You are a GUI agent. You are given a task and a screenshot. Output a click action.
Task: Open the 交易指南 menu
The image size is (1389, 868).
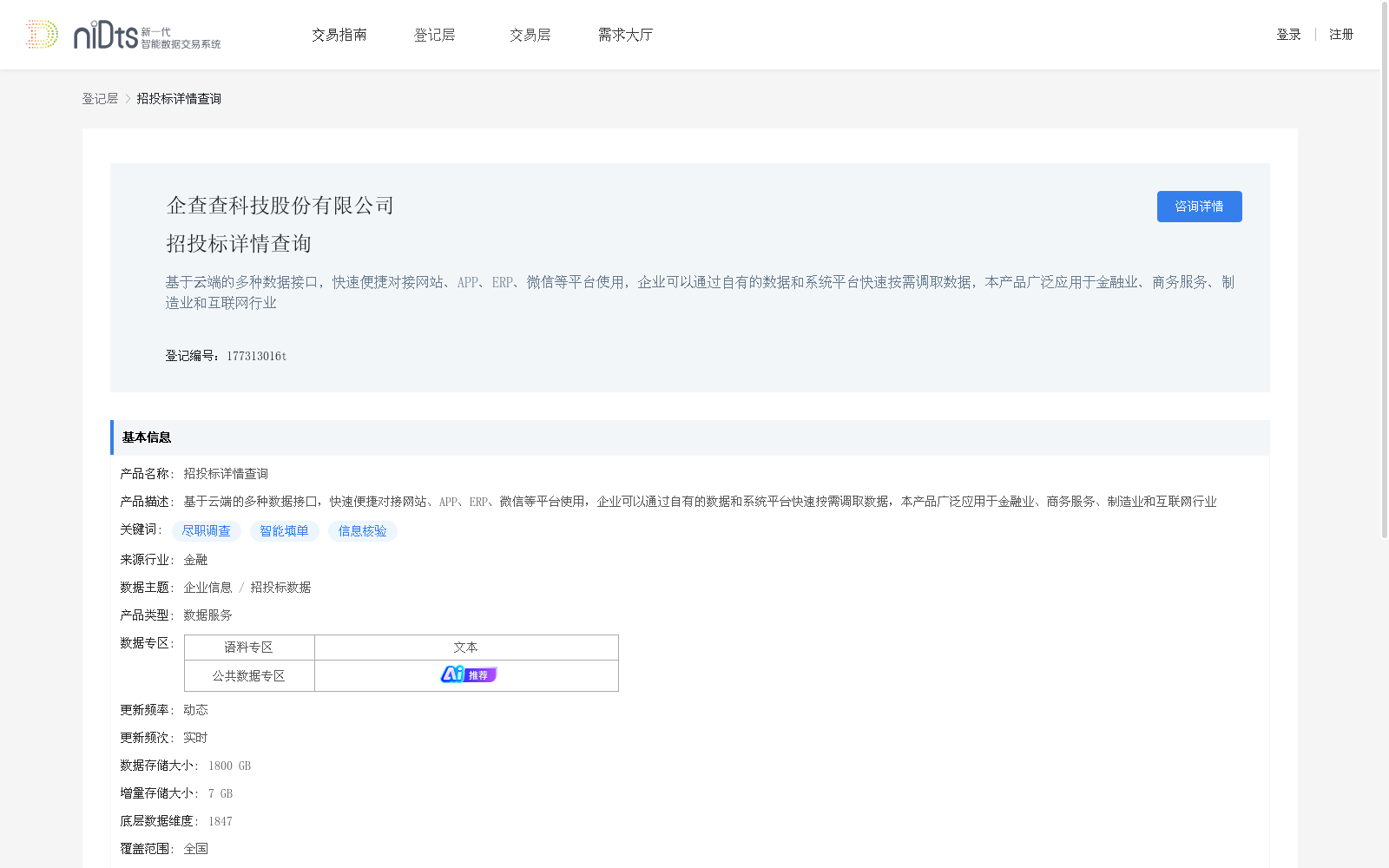339,35
